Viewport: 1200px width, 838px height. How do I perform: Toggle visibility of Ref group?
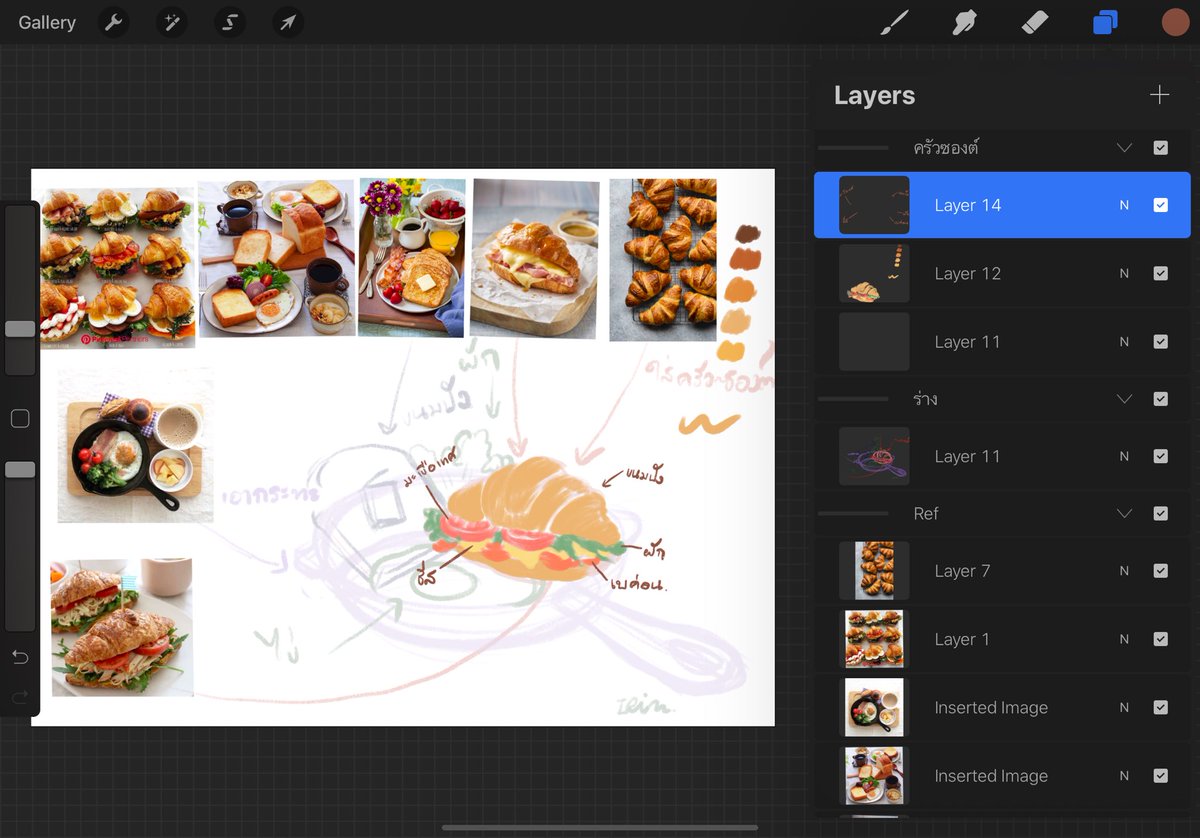click(1160, 514)
